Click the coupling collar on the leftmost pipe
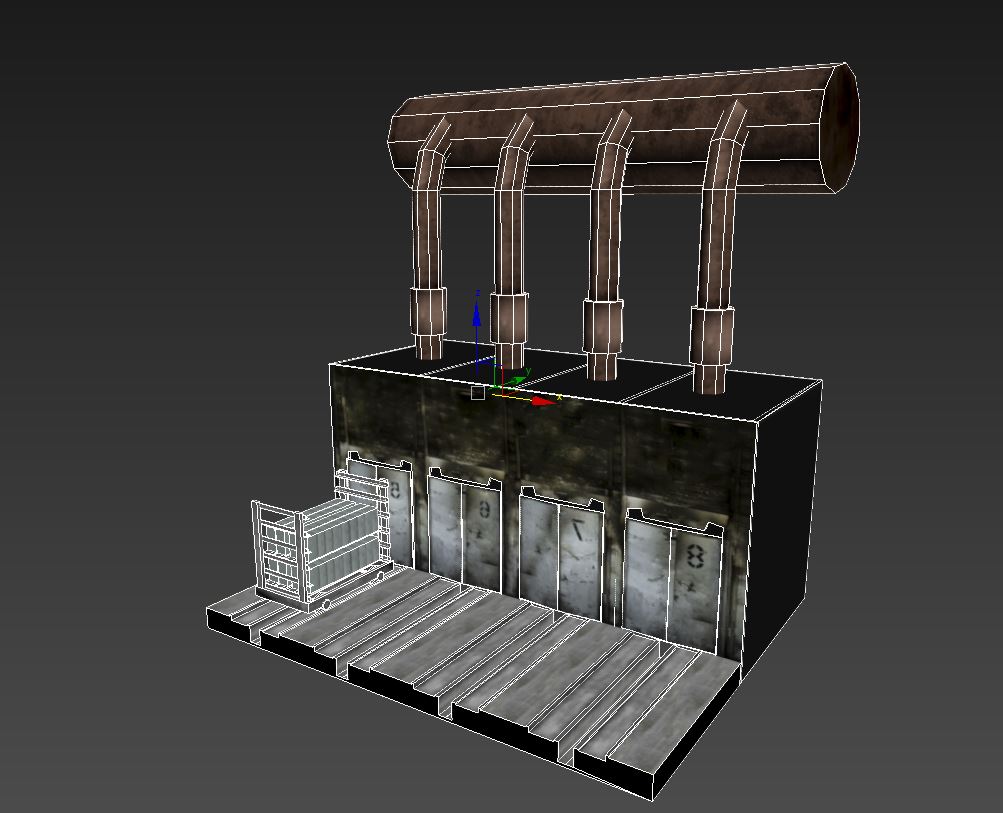Screen dimensions: 1003x813 click(x=428, y=311)
